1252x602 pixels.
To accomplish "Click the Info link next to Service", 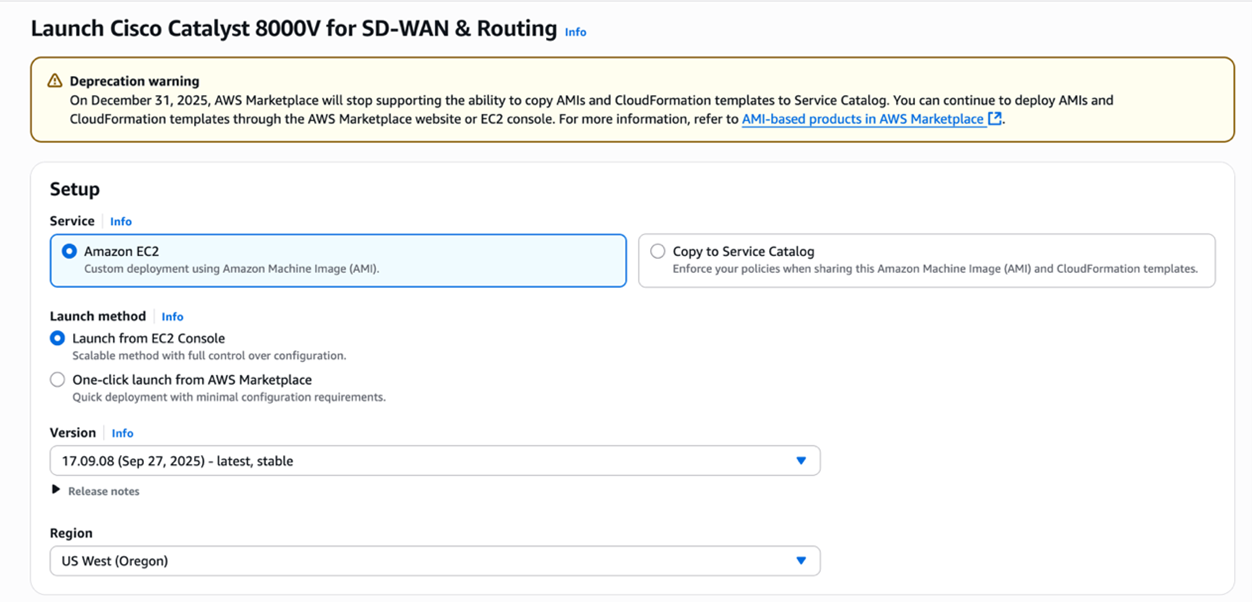I will [x=121, y=222].
